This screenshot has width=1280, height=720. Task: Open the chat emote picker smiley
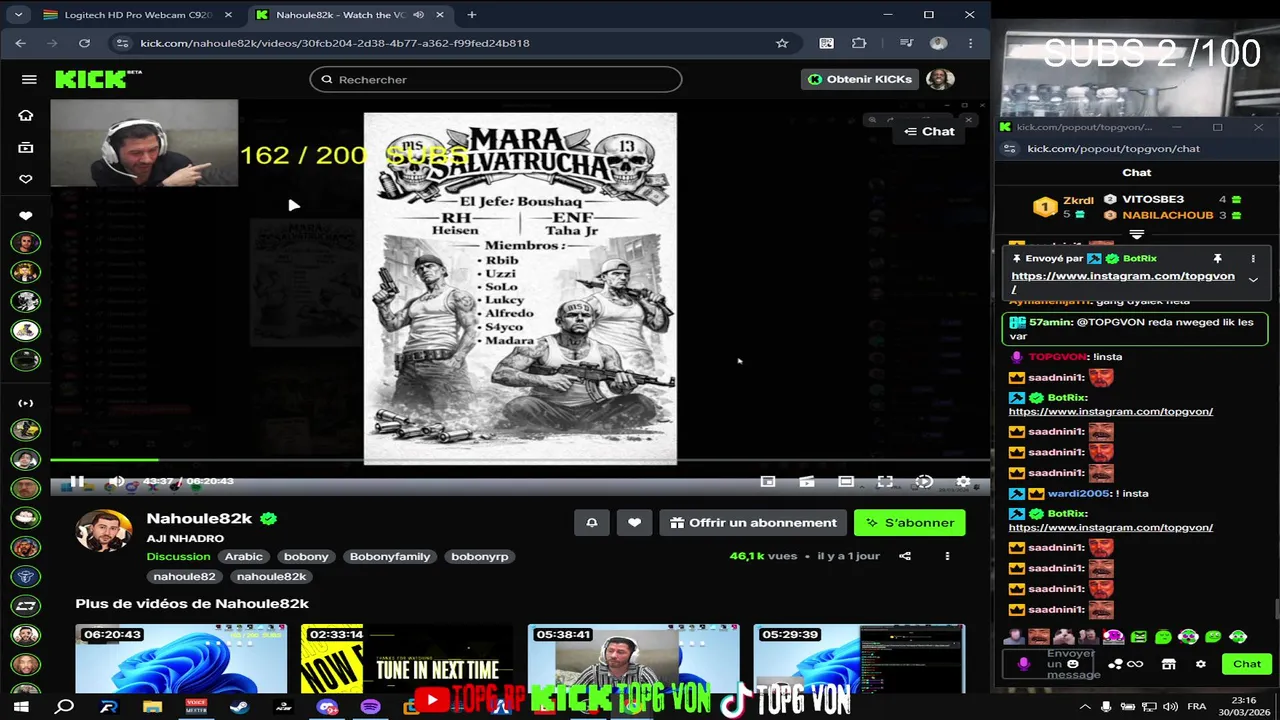click(x=1073, y=664)
